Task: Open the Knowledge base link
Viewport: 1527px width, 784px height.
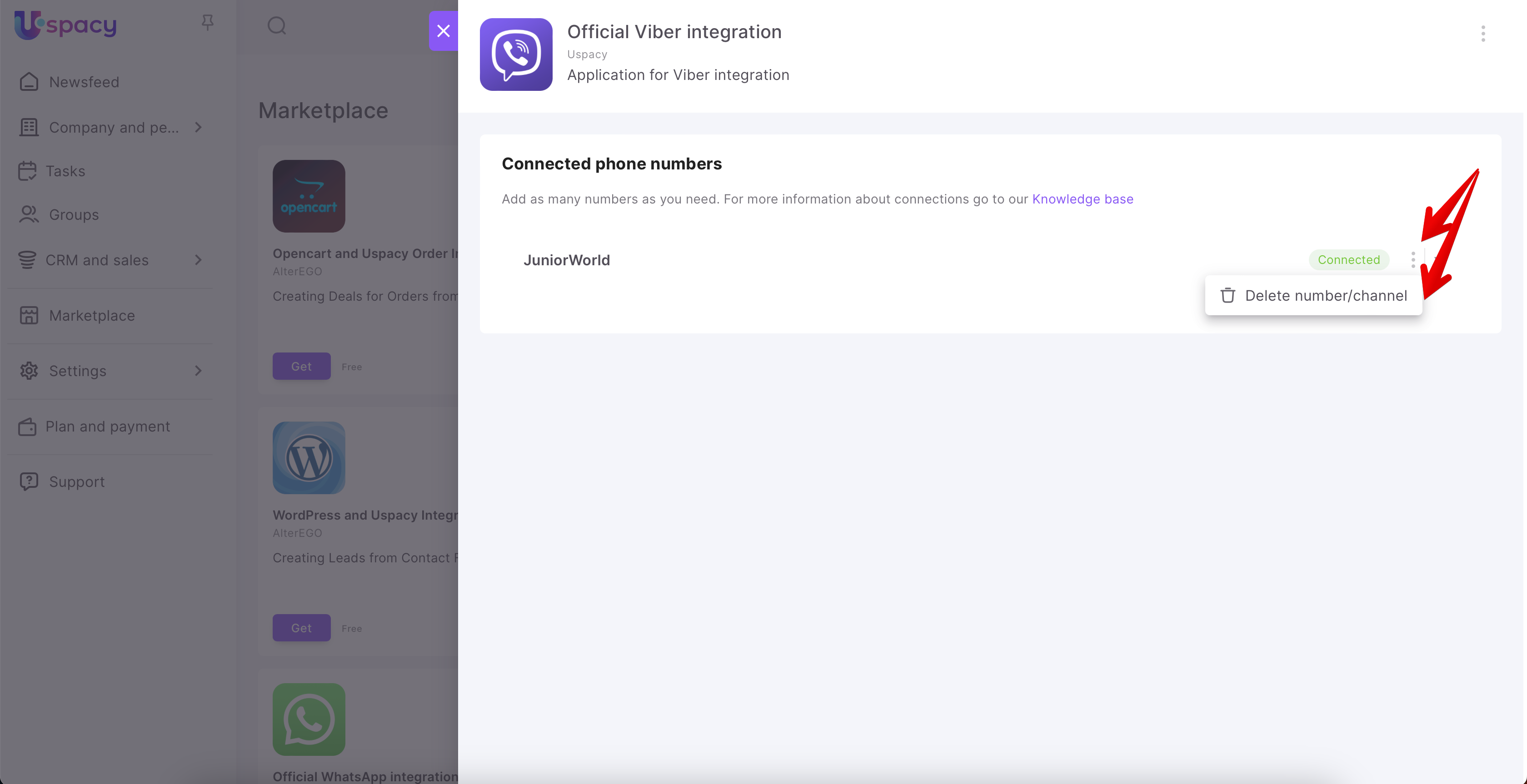Action: pos(1083,199)
